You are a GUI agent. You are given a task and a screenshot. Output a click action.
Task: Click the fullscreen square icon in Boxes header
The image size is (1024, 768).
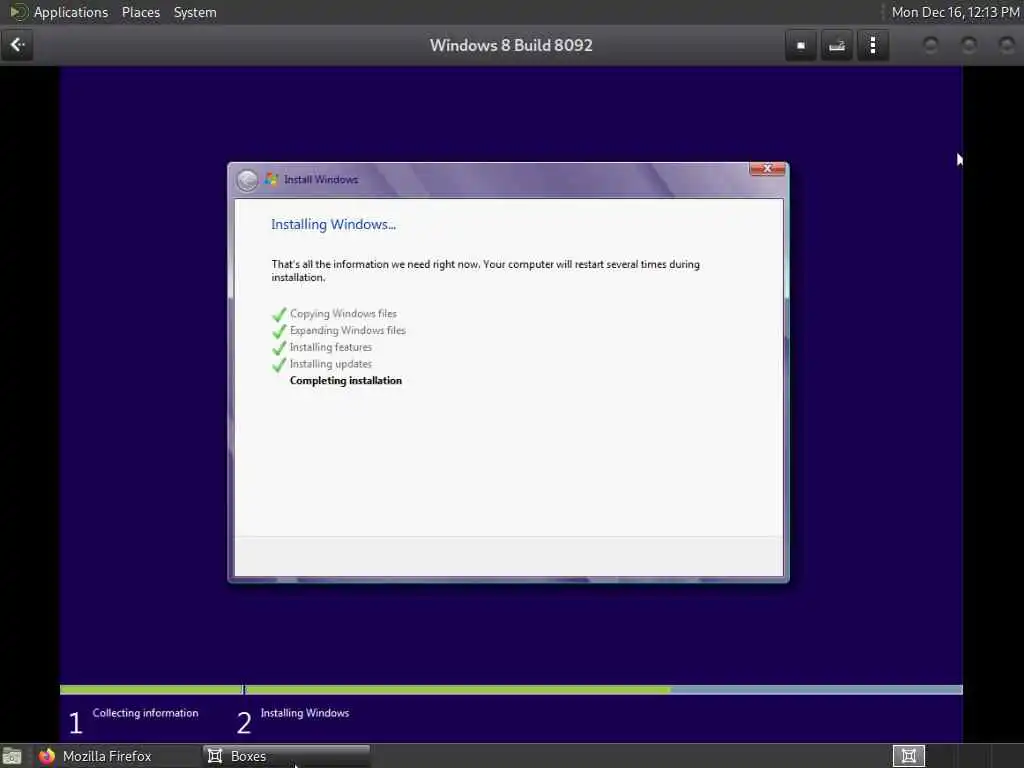point(801,45)
